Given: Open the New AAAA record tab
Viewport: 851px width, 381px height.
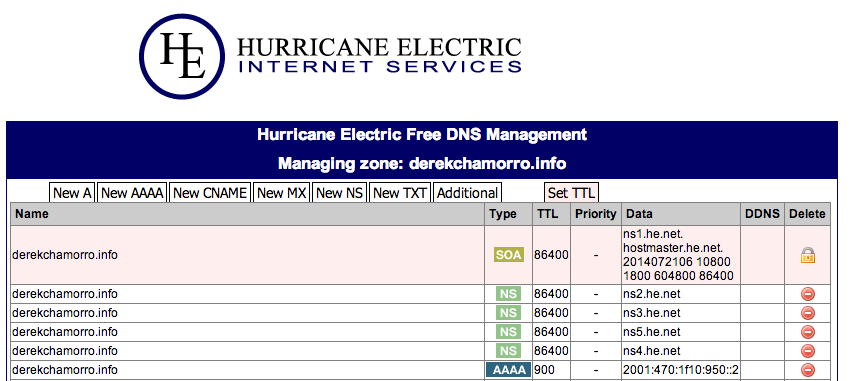Looking at the screenshot, I should pyautogui.click(x=132, y=193).
